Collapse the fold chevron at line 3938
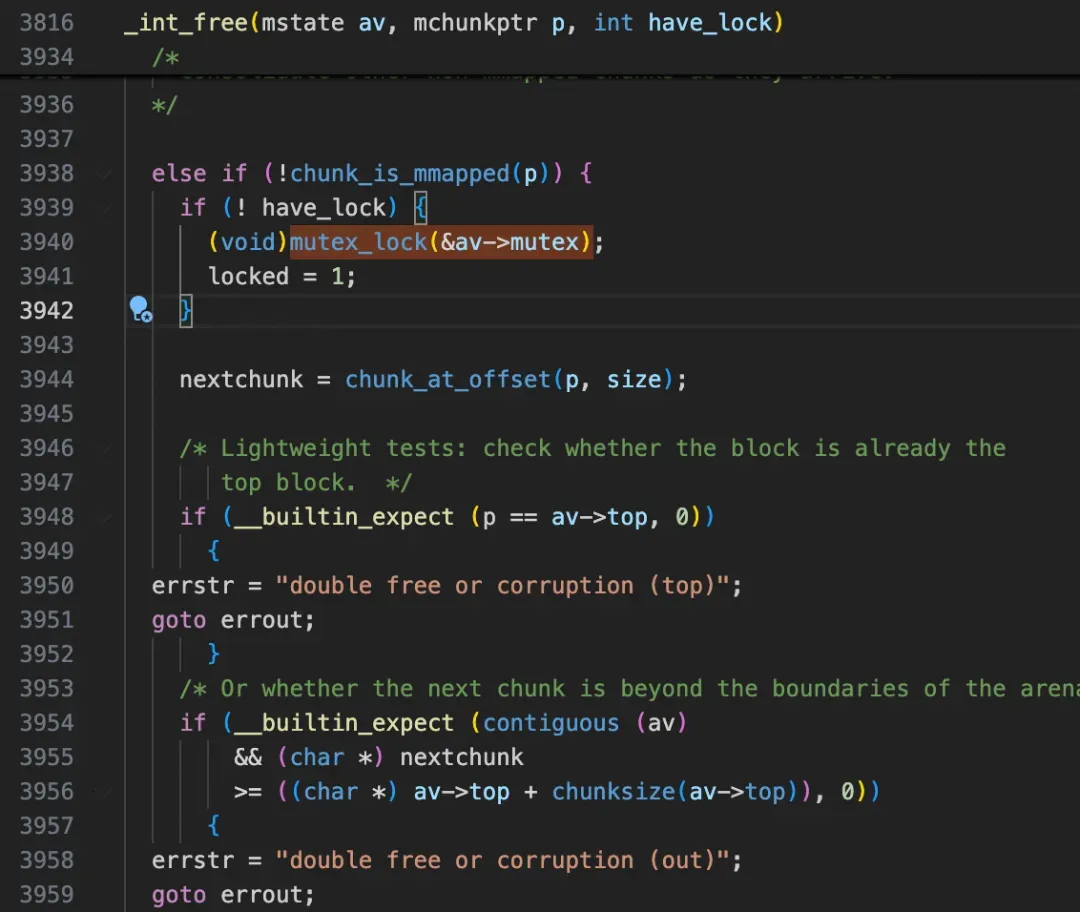Image resolution: width=1080 pixels, height=912 pixels. pyautogui.click(x=105, y=174)
